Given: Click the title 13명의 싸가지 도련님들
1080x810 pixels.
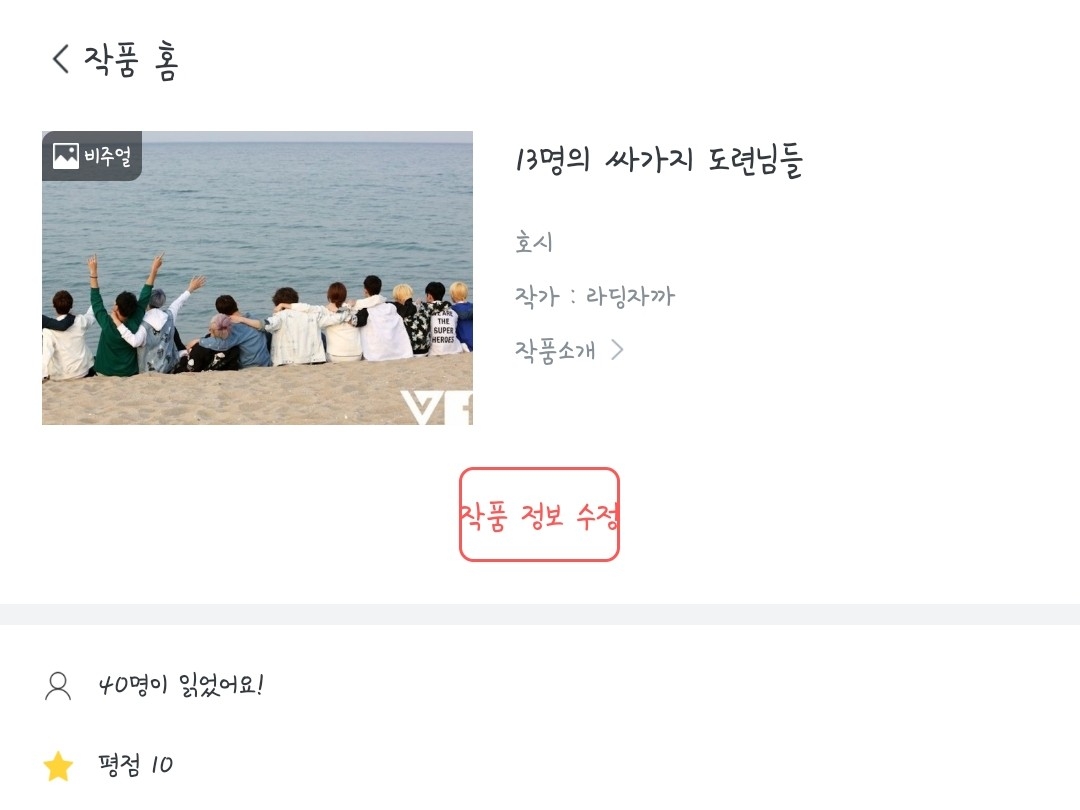Looking at the screenshot, I should pyautogui.click(x=659, y=161).
